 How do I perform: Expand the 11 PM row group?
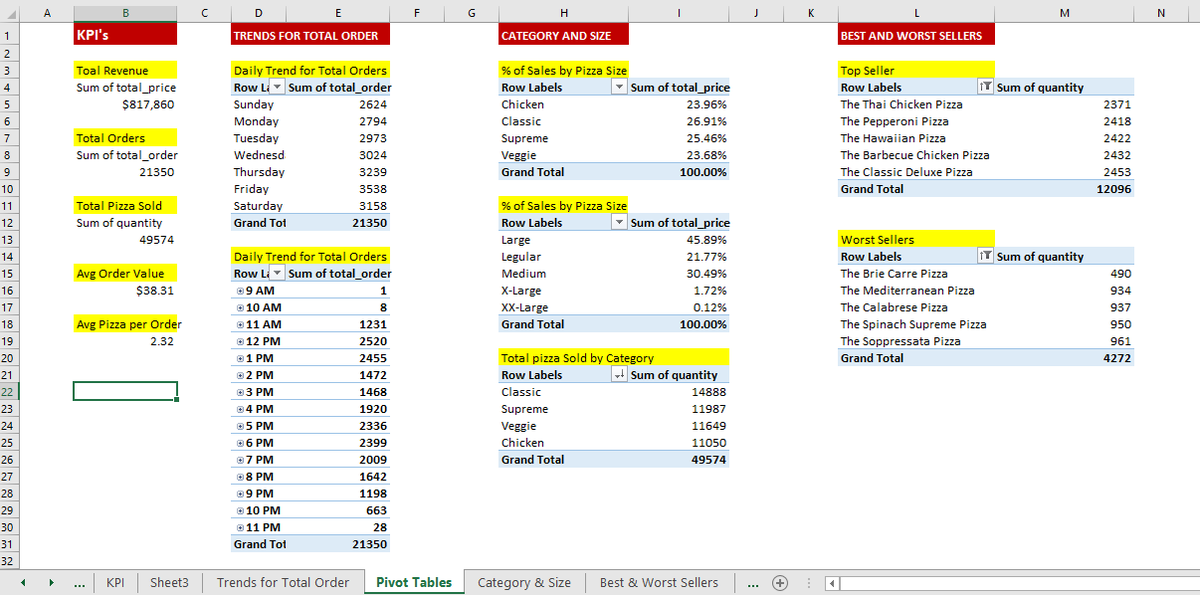coord(239,527)
